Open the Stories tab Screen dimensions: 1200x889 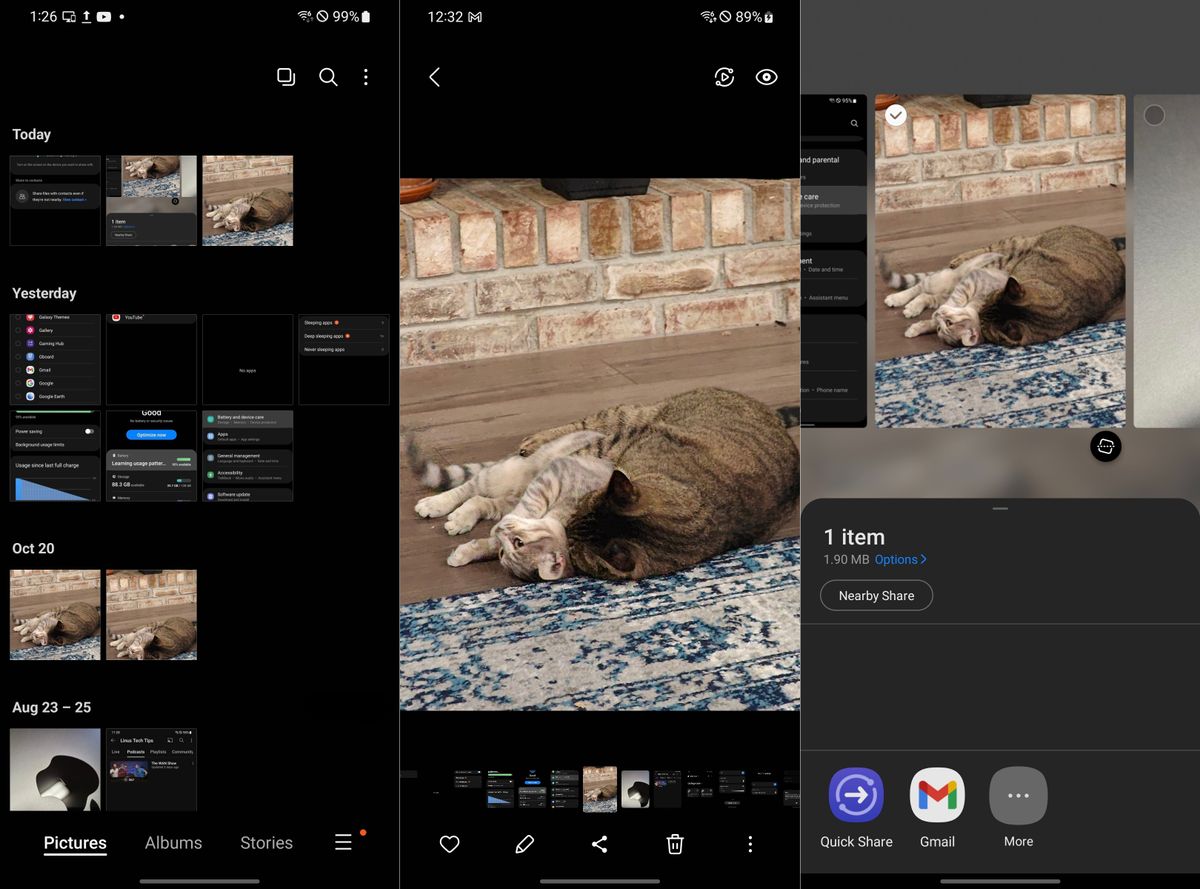tap(265, 843)
